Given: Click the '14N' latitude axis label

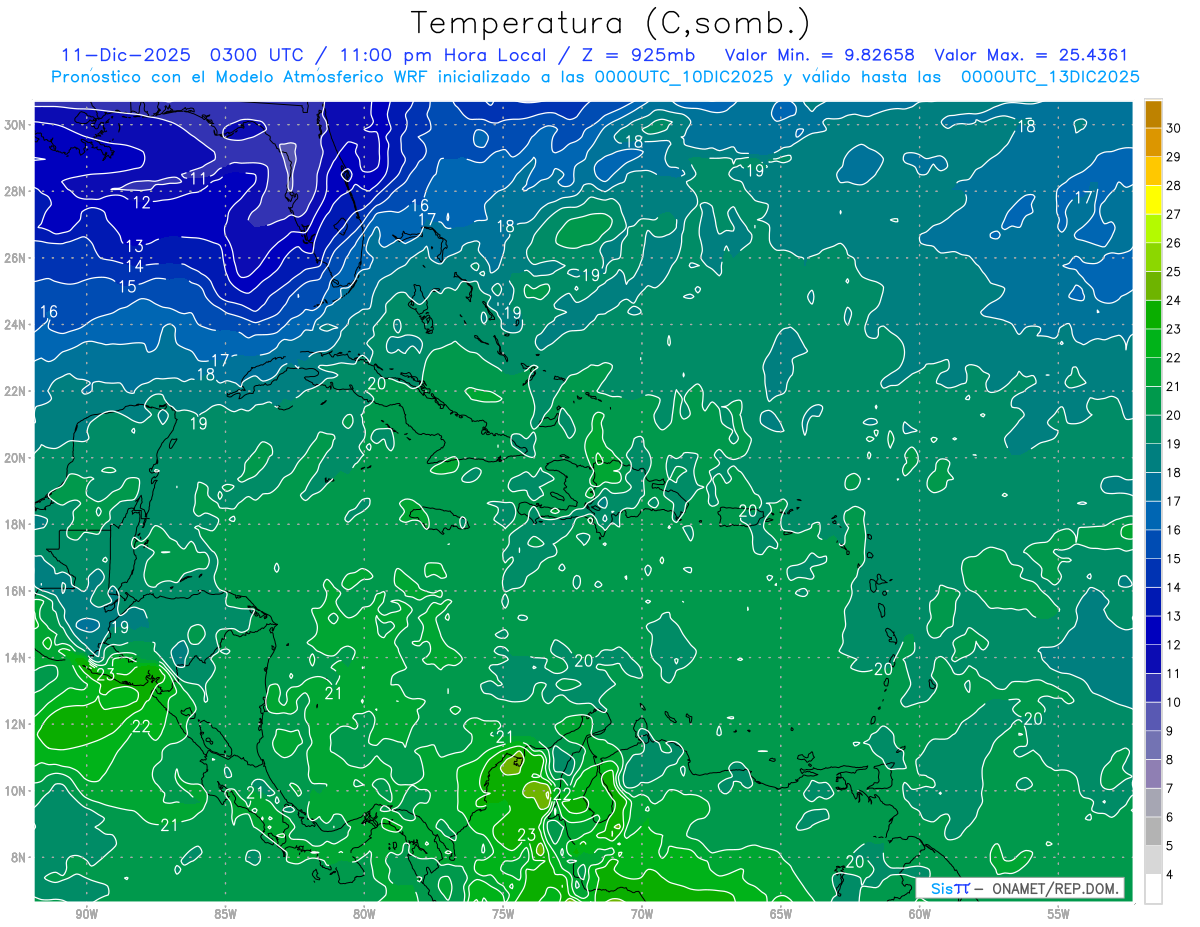Looking at the screenshot, I should point(16,658).
